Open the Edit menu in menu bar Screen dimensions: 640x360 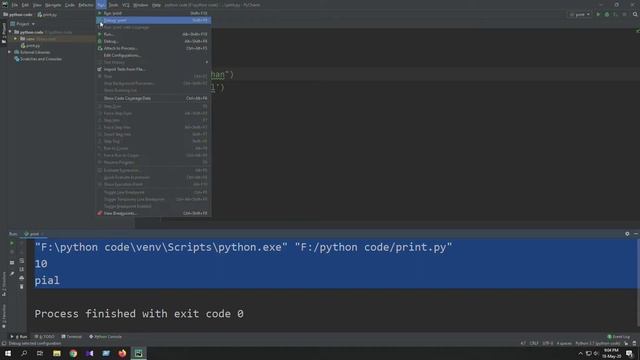(25, 5)
